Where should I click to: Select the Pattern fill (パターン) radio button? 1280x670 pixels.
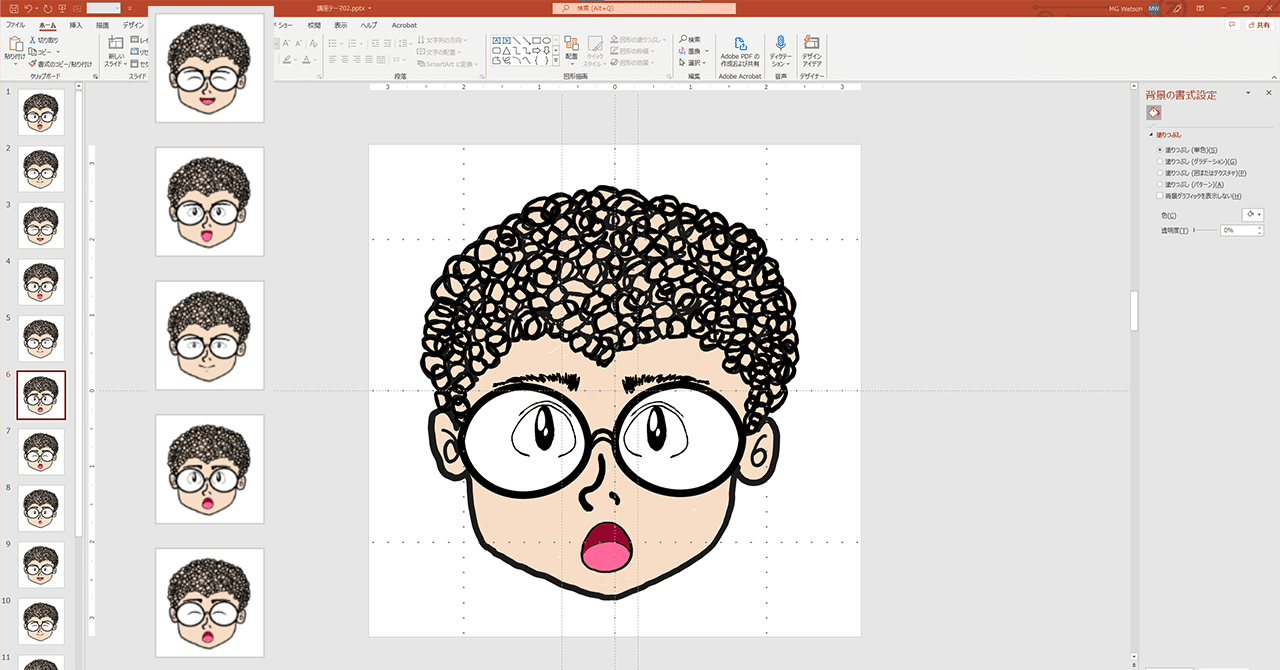[x=1159, y=185]
